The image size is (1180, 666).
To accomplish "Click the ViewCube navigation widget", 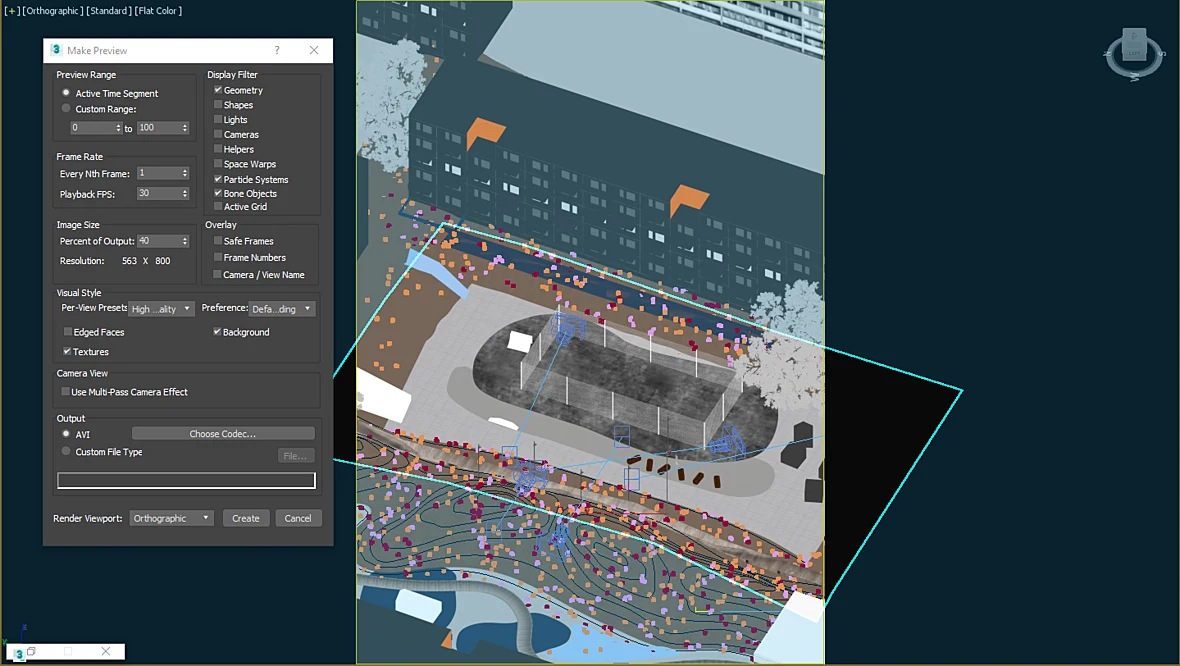I will [1134, 54].
